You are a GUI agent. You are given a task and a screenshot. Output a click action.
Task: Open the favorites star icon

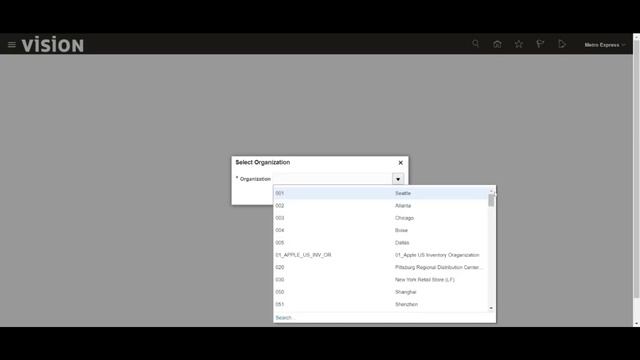pos(519,44)
